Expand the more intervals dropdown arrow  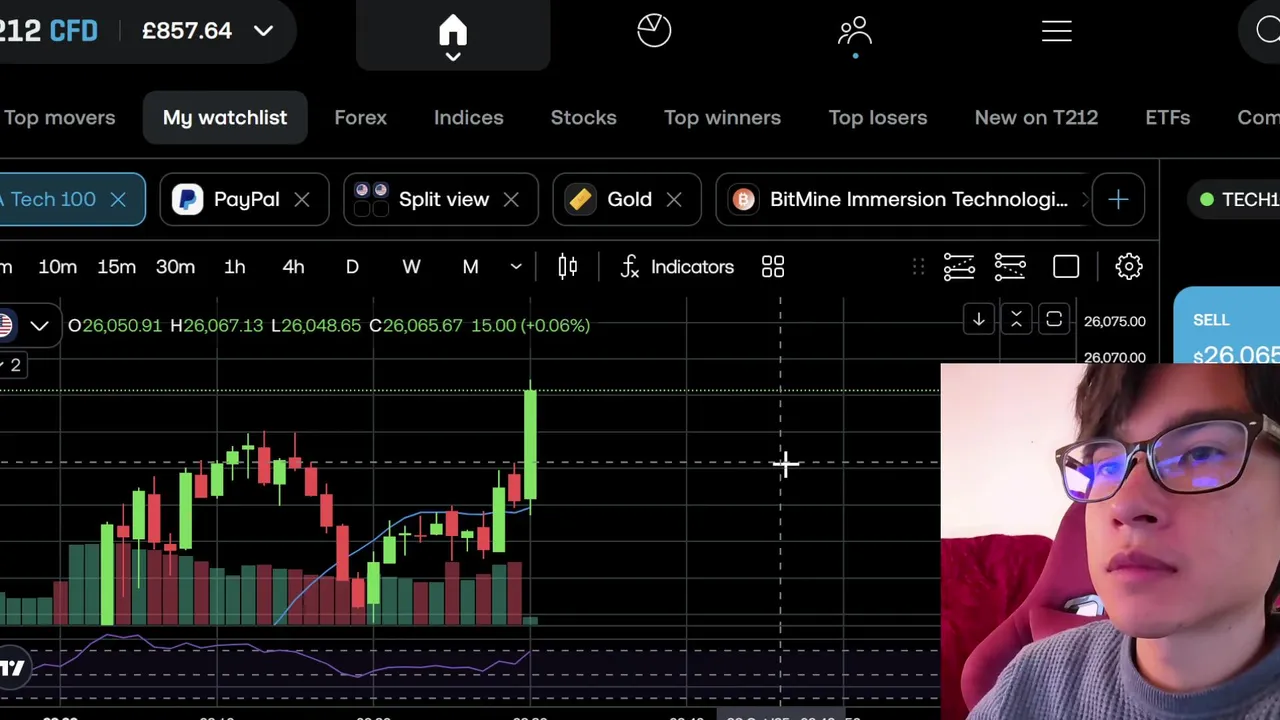click(516, 267)
